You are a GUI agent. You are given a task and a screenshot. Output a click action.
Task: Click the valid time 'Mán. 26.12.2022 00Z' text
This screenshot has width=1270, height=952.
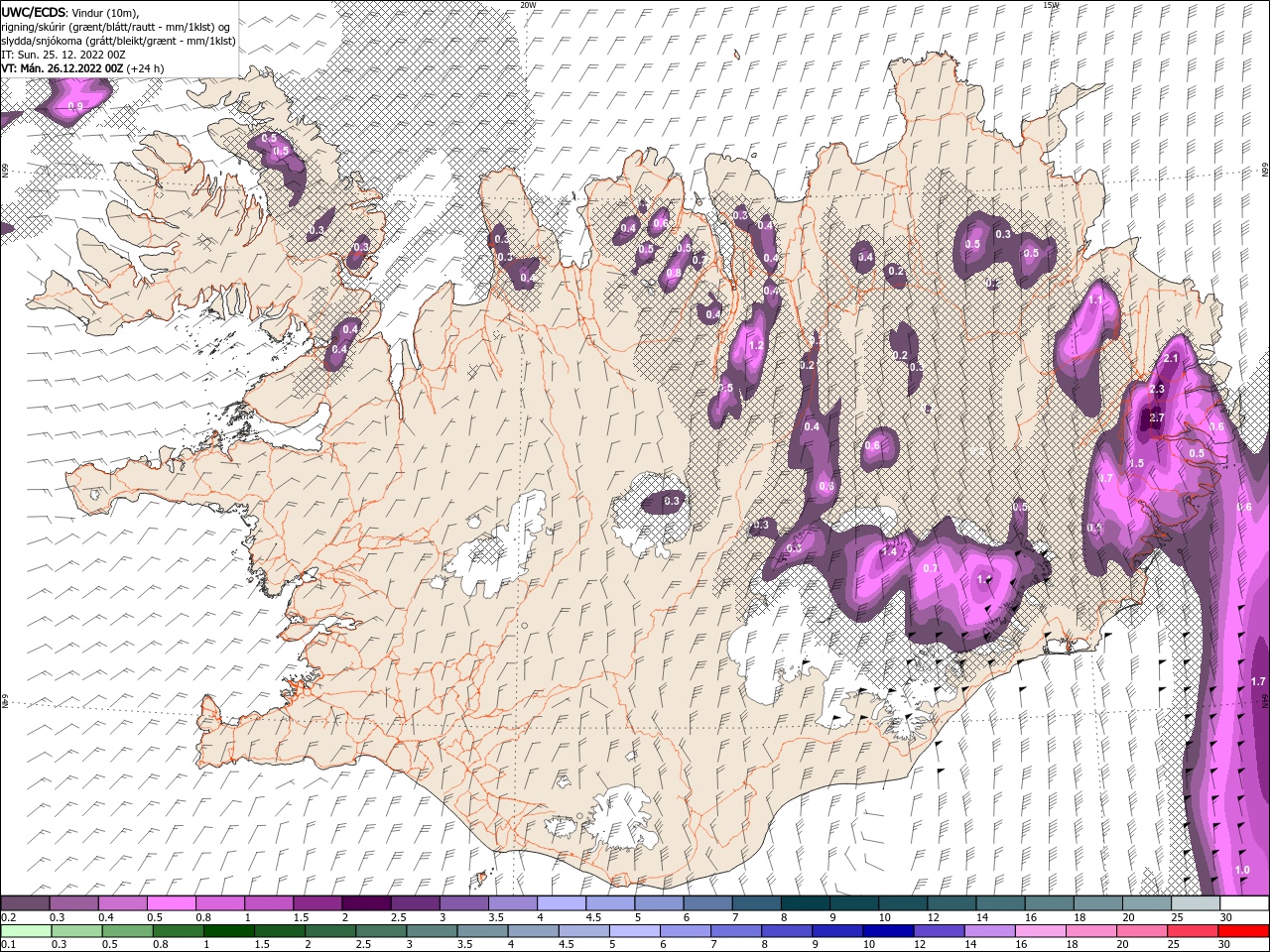[x=71, y=68]
